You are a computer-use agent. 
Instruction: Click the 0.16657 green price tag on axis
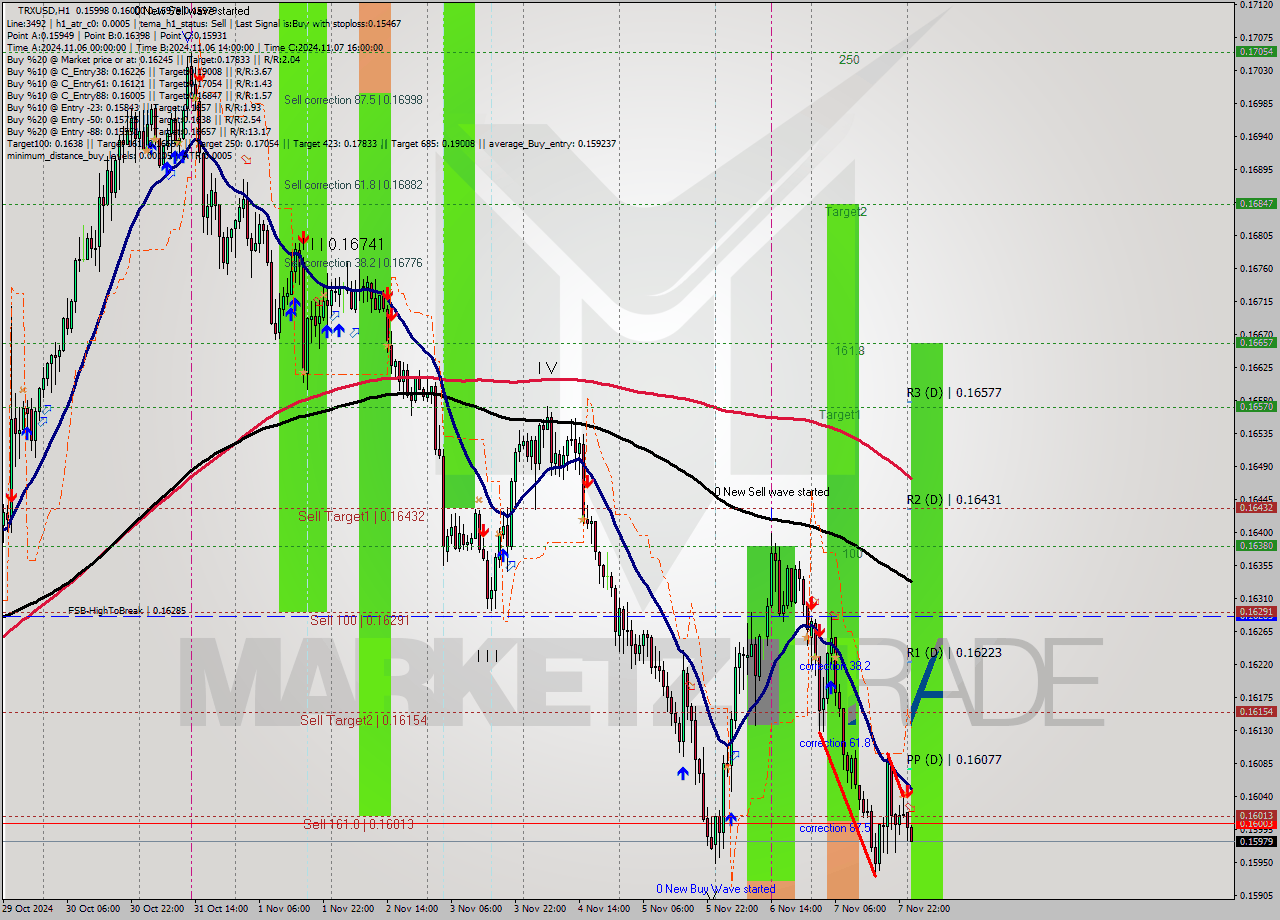click(x=1256, y=342)
